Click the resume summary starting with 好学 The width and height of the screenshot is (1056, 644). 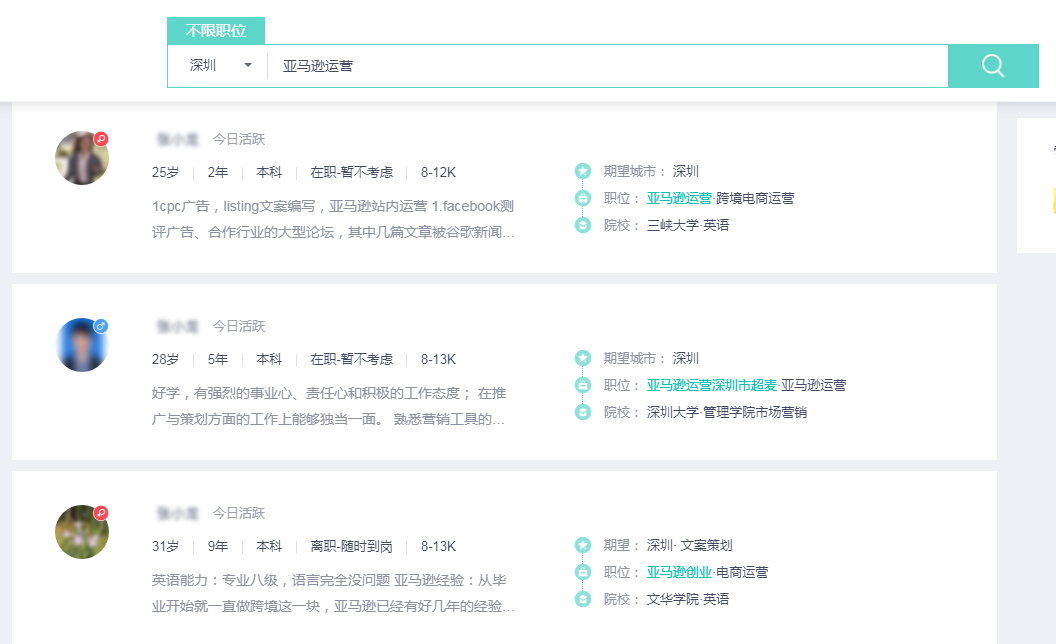click(x=329, y=406)
